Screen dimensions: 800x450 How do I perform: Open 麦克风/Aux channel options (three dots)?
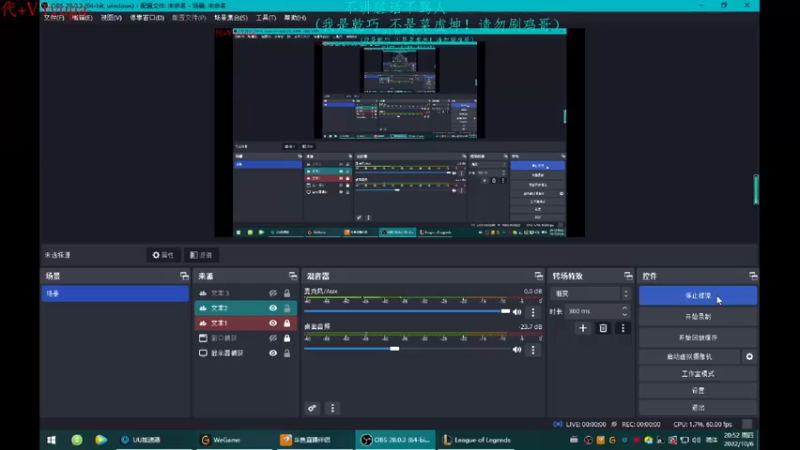533,312
